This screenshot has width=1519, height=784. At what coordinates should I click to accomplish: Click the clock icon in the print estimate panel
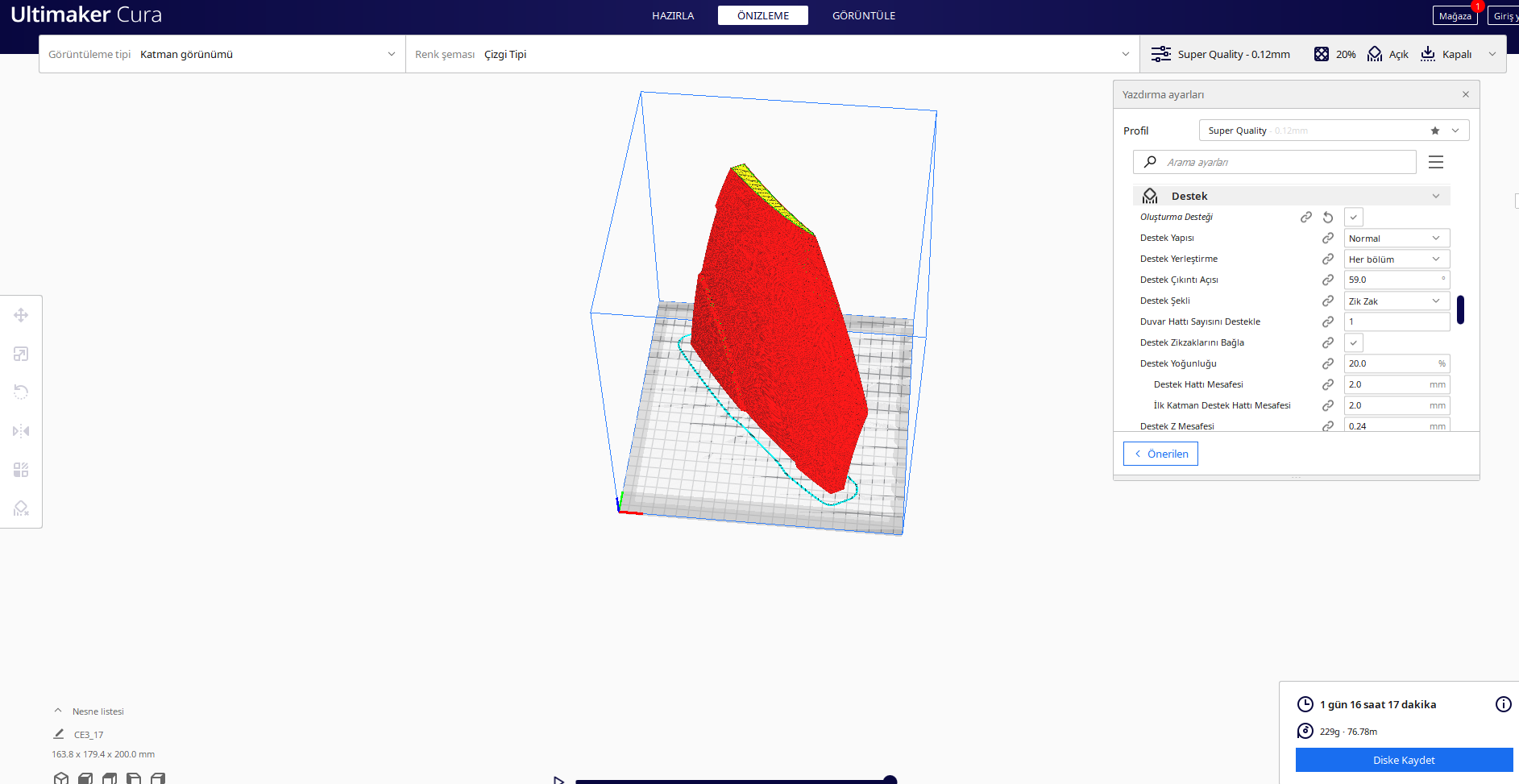click(1305, 704)
